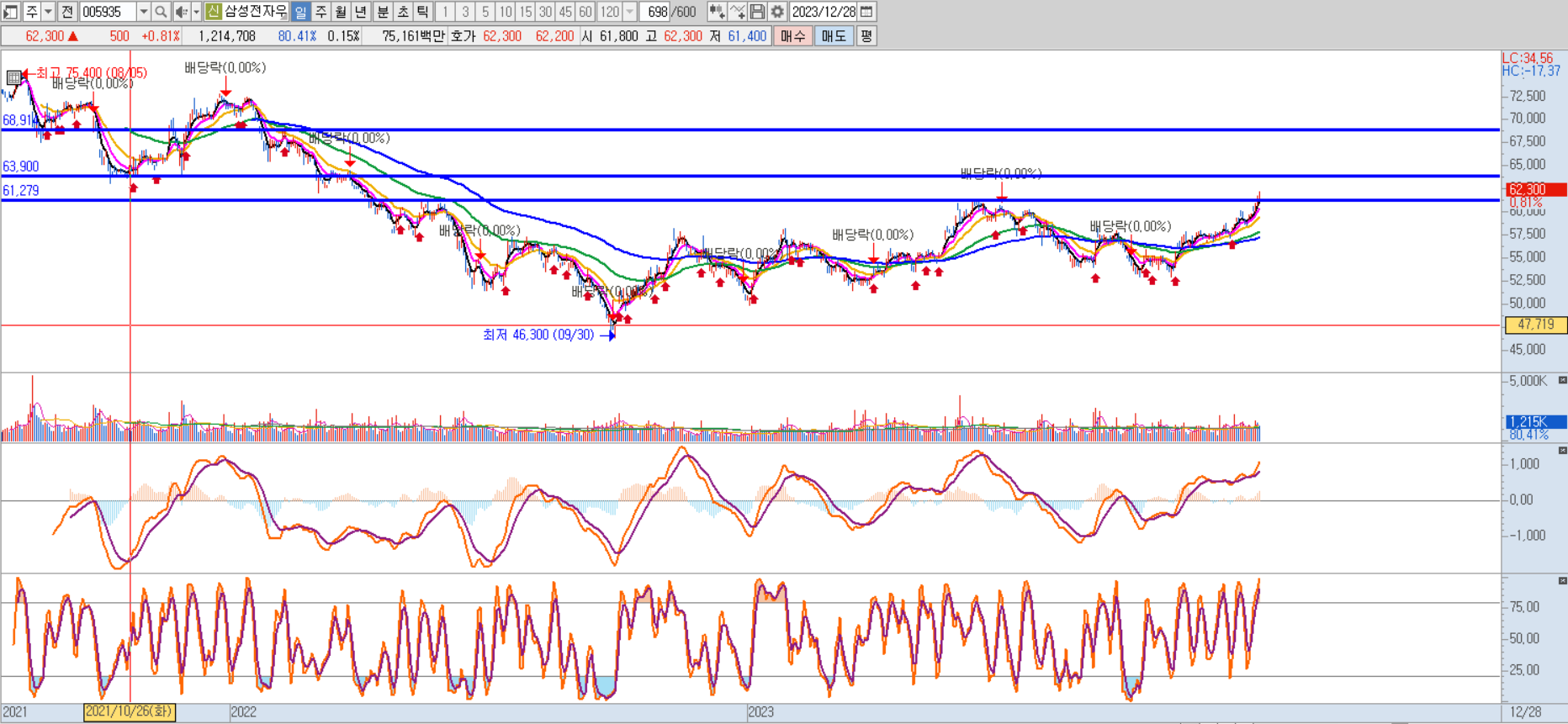The width and height of the screenshot is (1568, 724).
Task: Click the candlestick chart settings icon
Action: 717,12
